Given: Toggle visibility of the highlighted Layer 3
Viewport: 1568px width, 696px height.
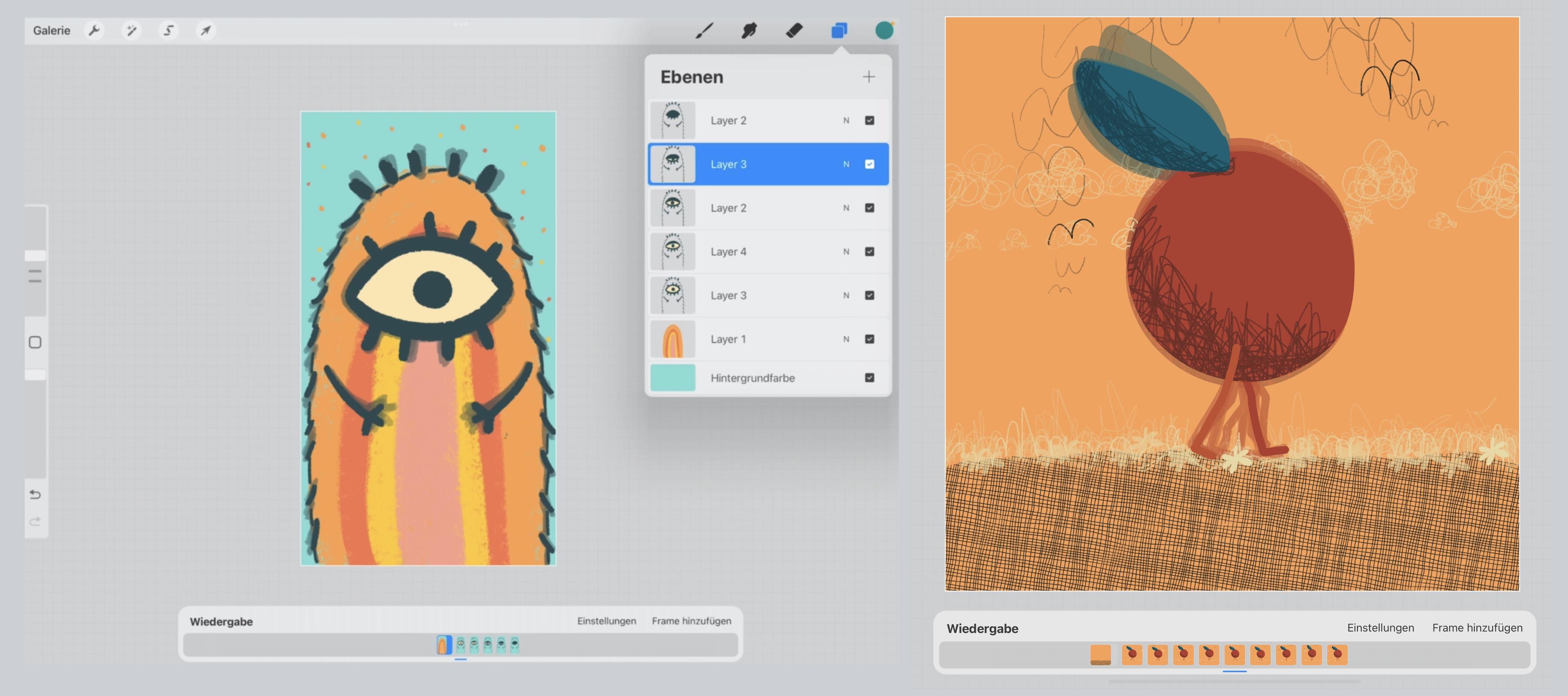Looking at the screenshot, I should pyautogui.click(x=870, y=164).
